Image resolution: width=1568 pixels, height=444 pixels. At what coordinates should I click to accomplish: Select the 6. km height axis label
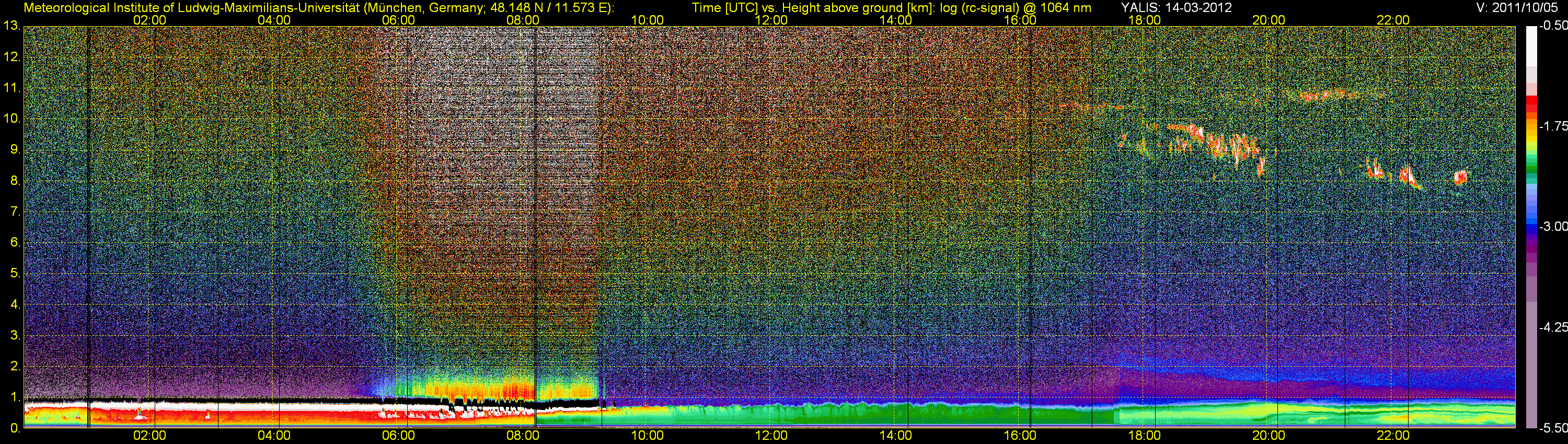[x=15, y=243]
